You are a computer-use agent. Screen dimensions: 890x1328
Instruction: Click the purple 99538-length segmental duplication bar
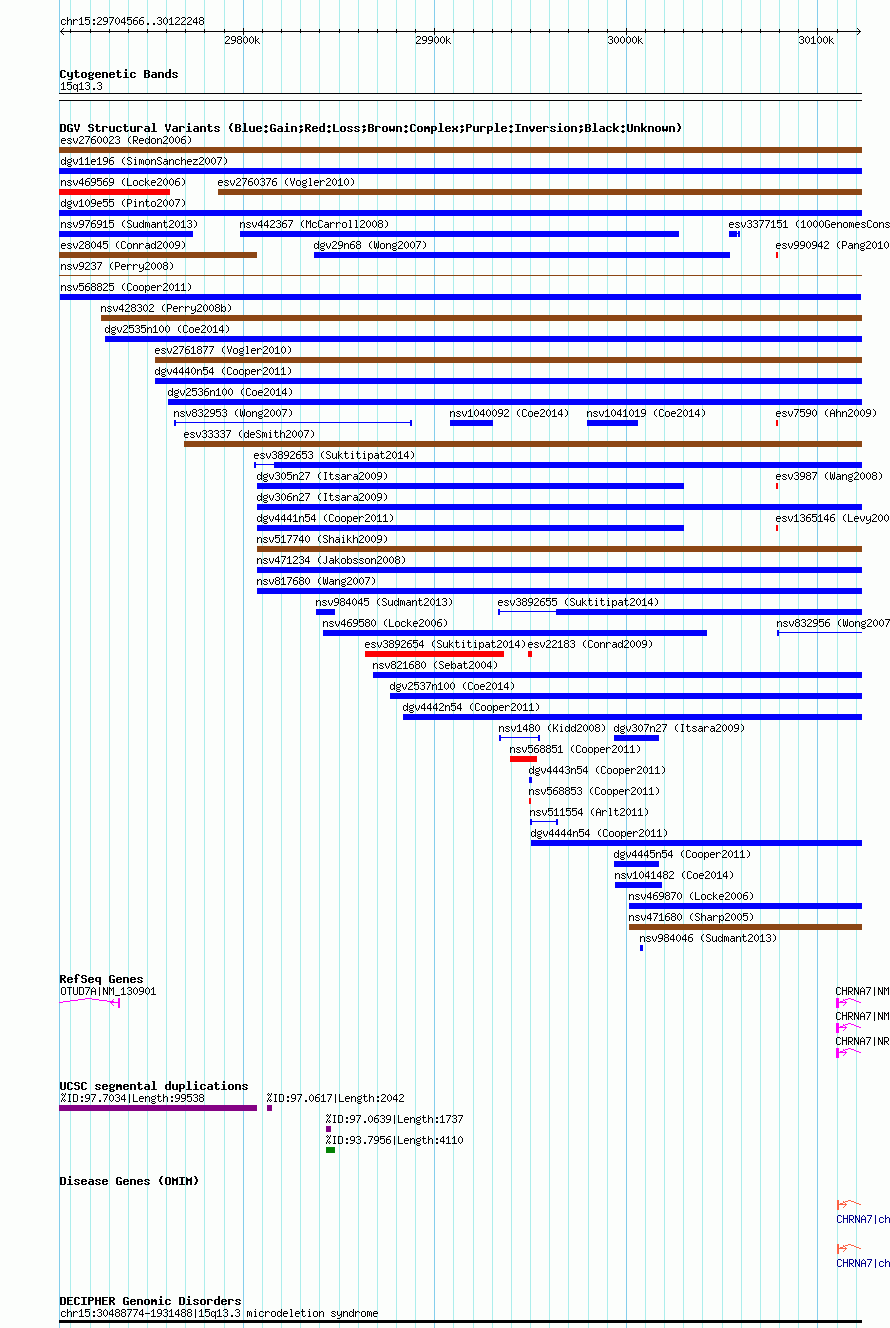tap(158, 1107)
